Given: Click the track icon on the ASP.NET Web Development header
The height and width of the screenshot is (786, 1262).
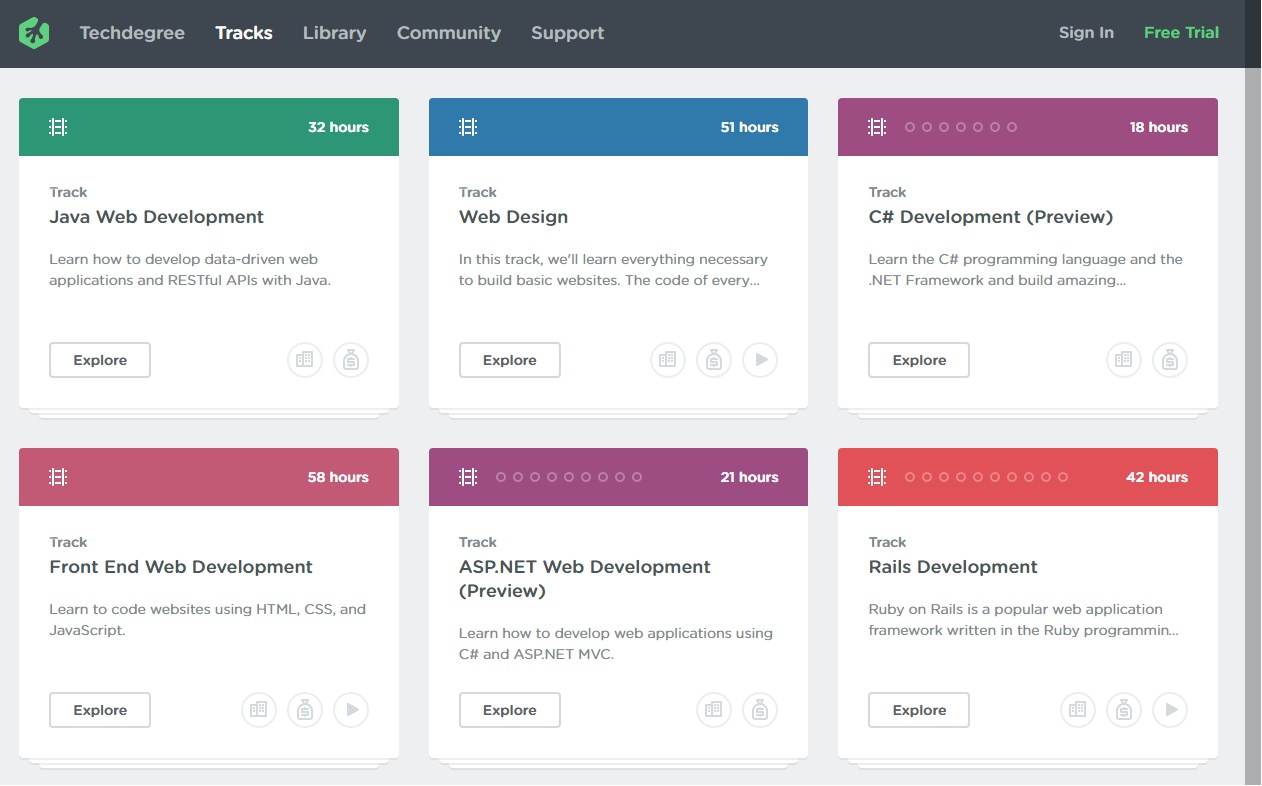Looking at the screenshot, I should (x=468, y=477).
